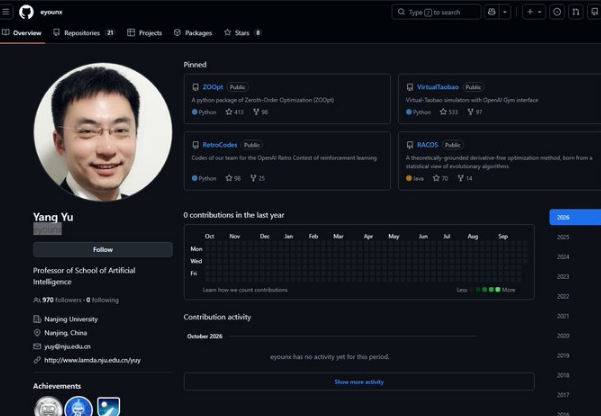Click the repository icon beside RetroCodes

pos(195,145)
